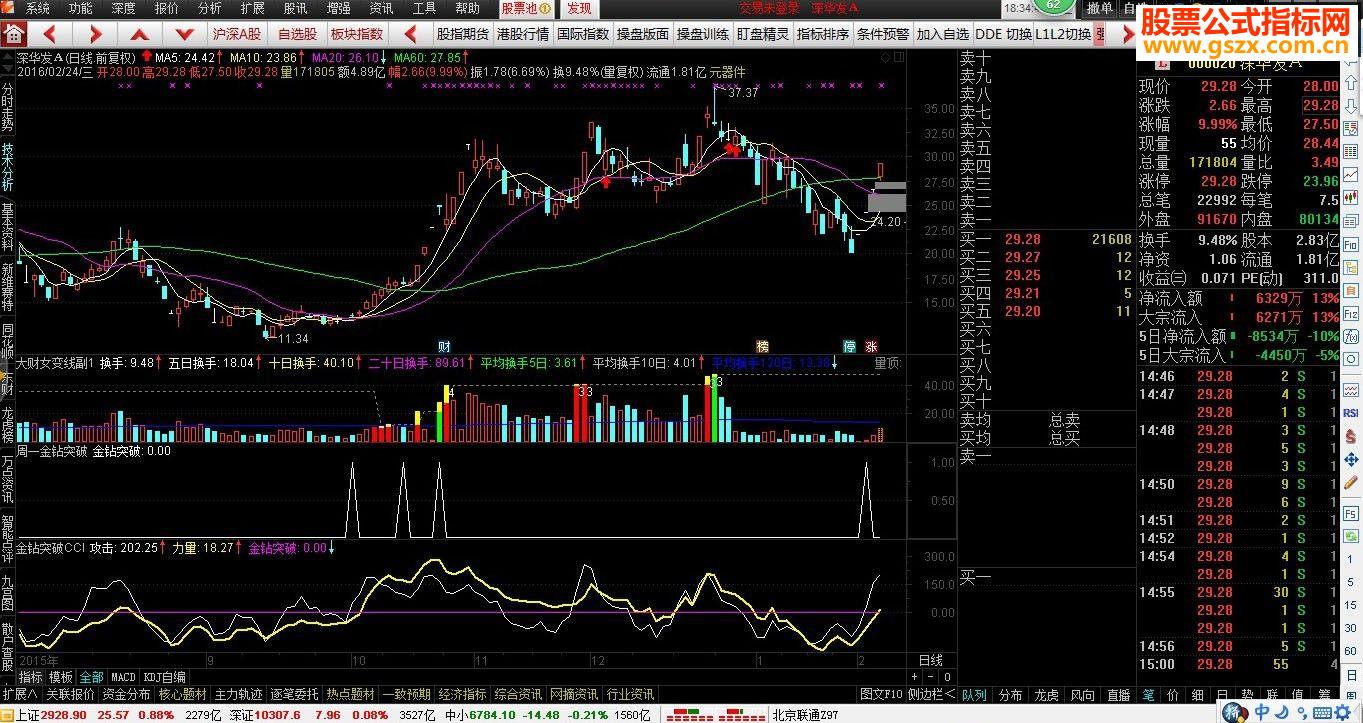The width and height of the screenshot is (1363, 723).
Task: Click the up arrow previous stock icon
Action: 141,34
